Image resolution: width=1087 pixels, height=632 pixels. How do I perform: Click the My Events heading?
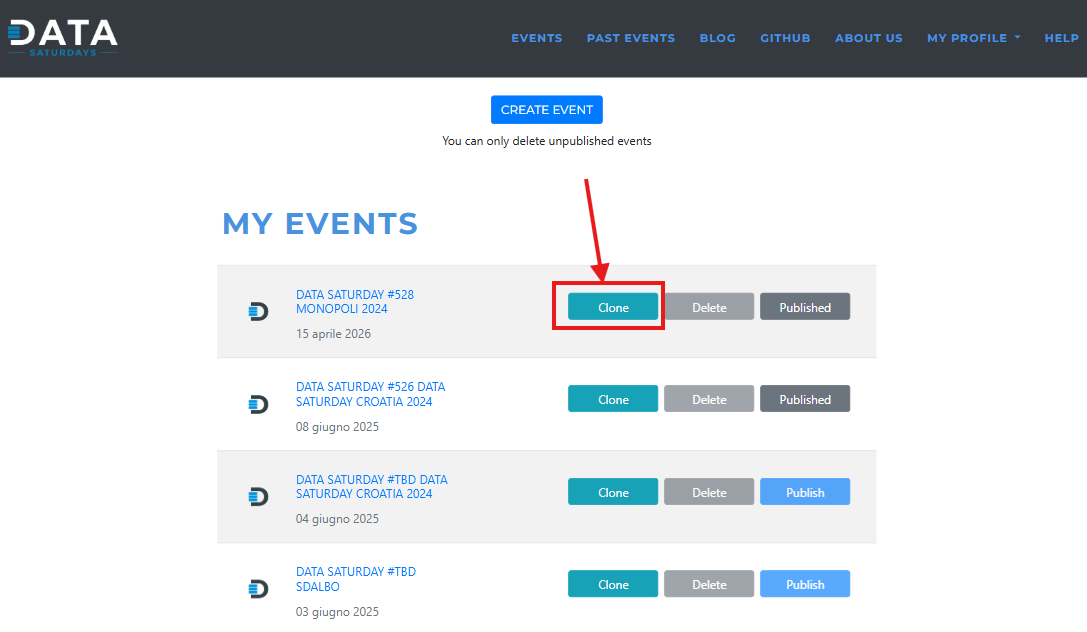(x=320, y=224)
